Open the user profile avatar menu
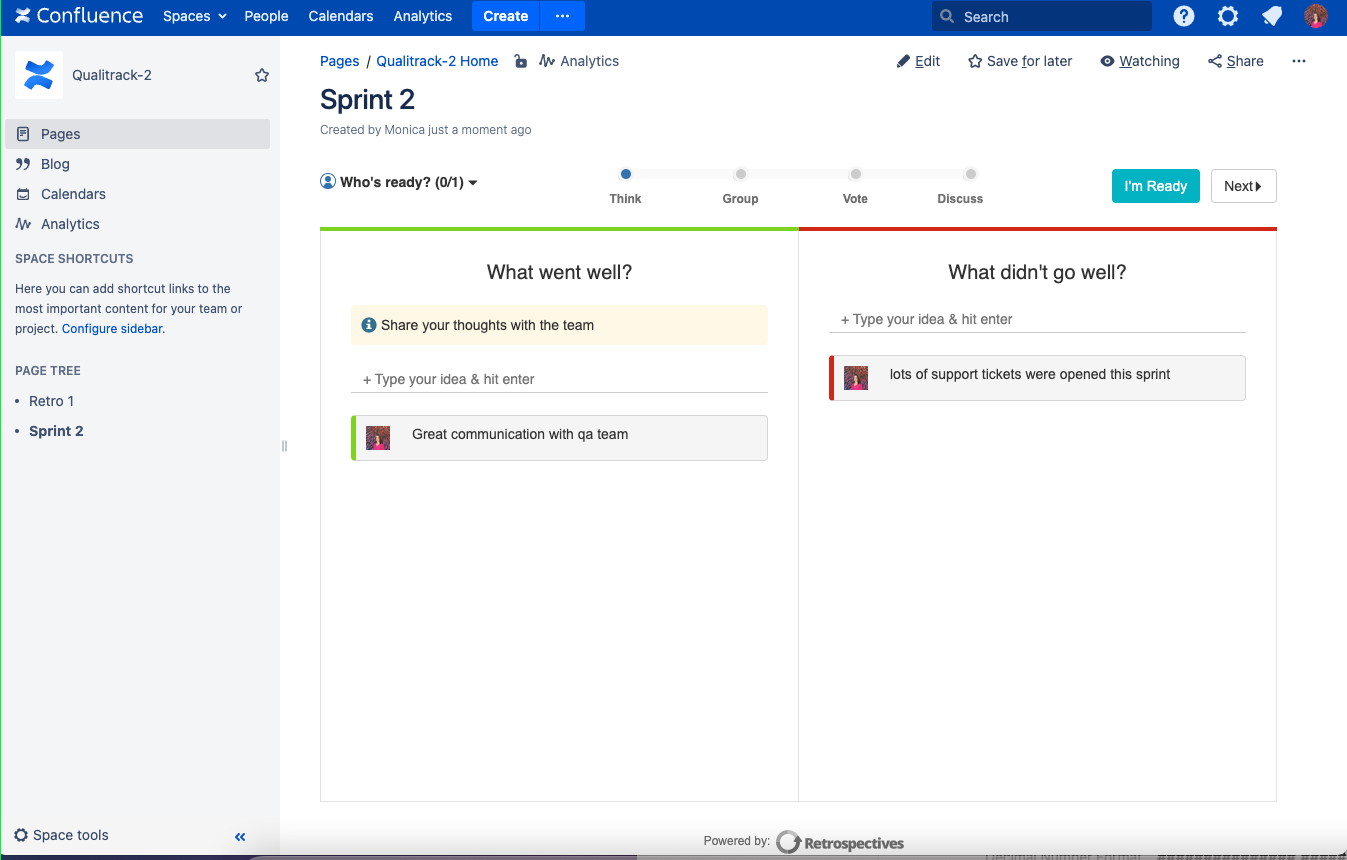Viewport: 1347px width, 860px height. click(1316, 16)
